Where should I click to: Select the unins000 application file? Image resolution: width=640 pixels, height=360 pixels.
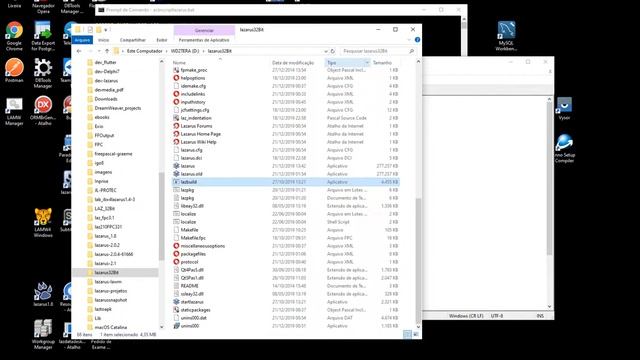click(x=190, y=326)
